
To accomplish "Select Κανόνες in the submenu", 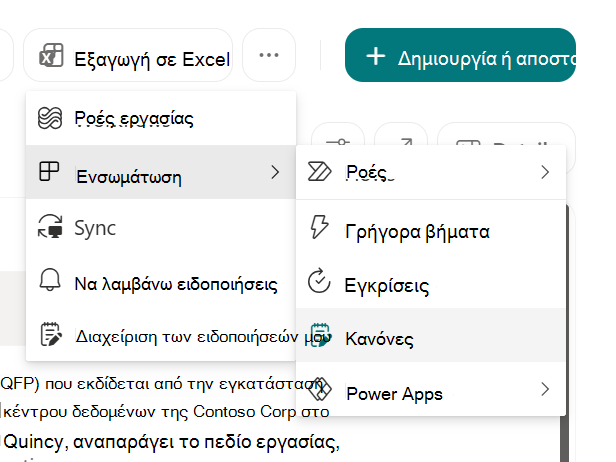I will 431,335.
